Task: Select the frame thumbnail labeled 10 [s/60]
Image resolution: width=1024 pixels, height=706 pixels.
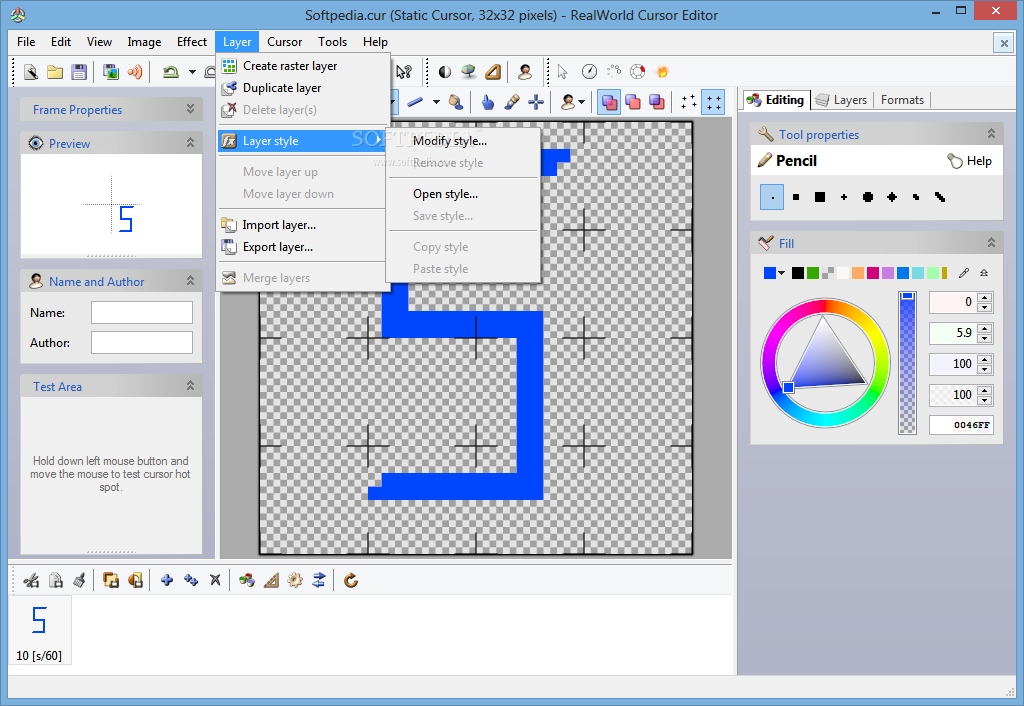Action: click(x=39, y=630)
